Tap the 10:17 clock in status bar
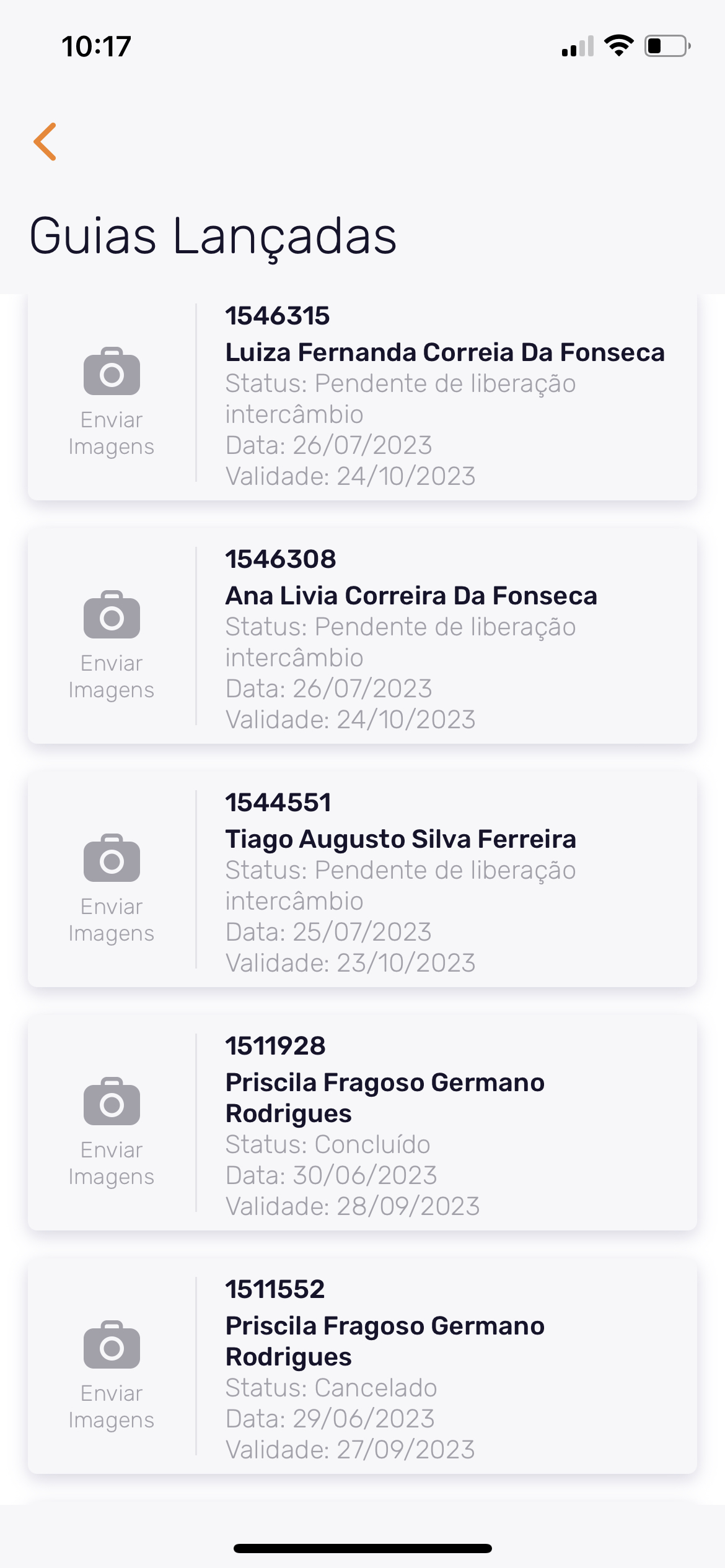The image size is (725, 1568). coord(97,46)
